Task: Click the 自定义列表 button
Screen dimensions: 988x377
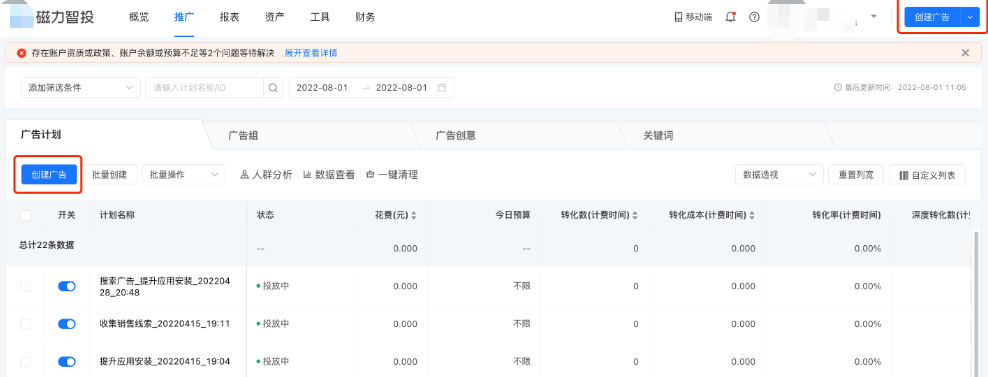Action: pos(927,175)
